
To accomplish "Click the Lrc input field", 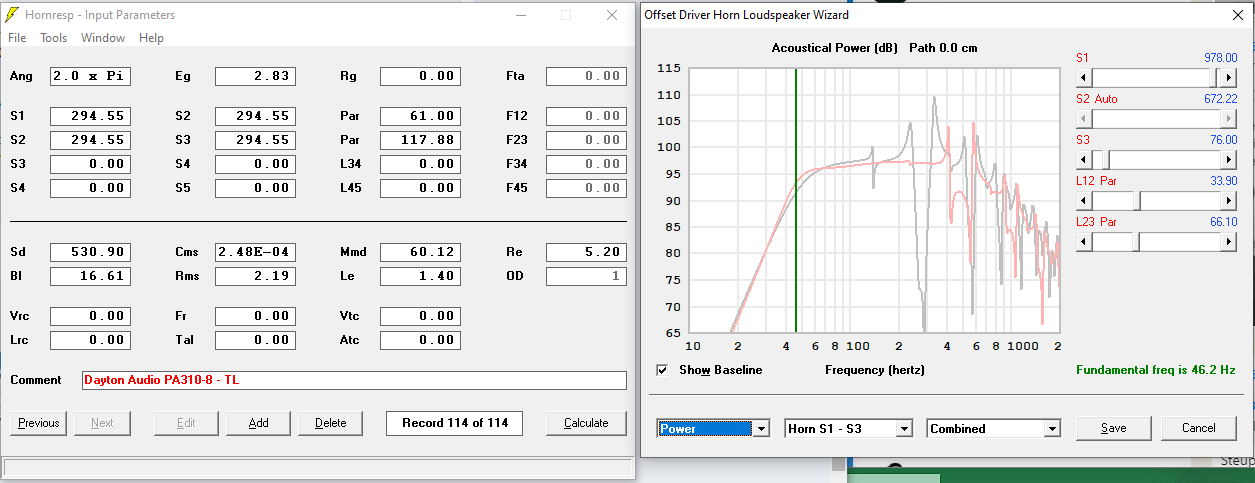I will tap(90, 340).
